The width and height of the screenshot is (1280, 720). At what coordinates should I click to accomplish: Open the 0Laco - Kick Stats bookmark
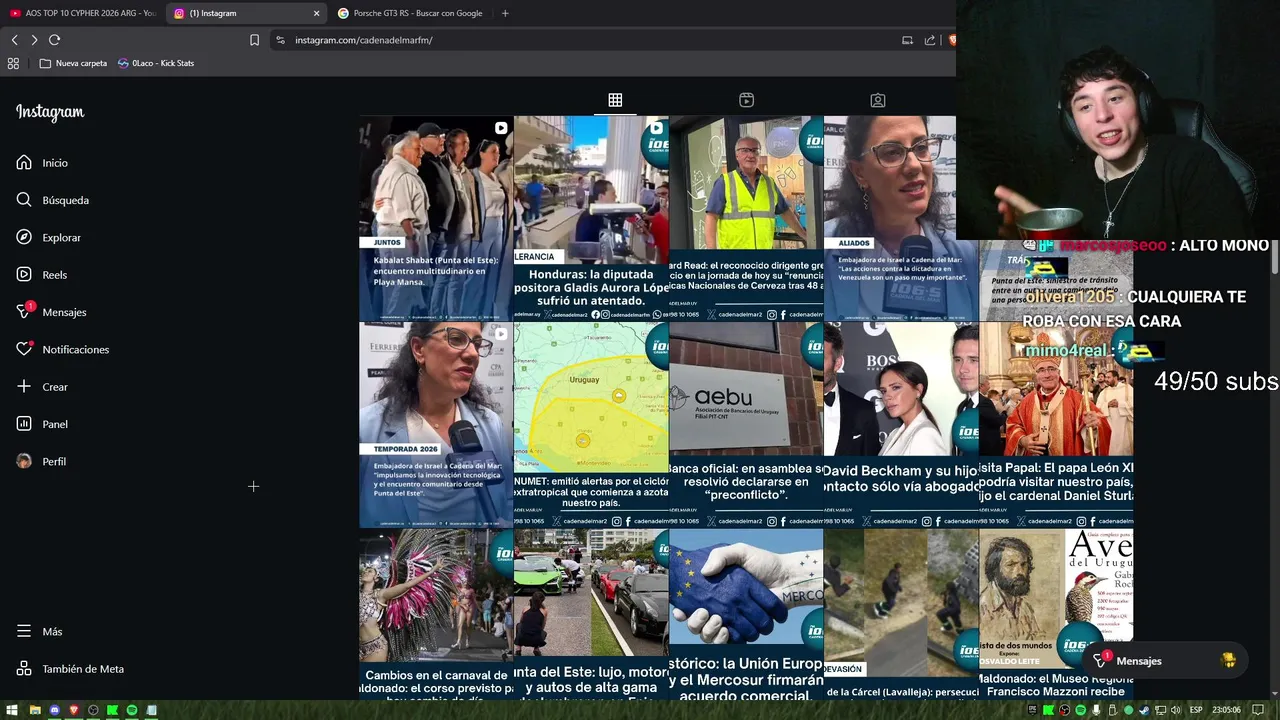156,63
